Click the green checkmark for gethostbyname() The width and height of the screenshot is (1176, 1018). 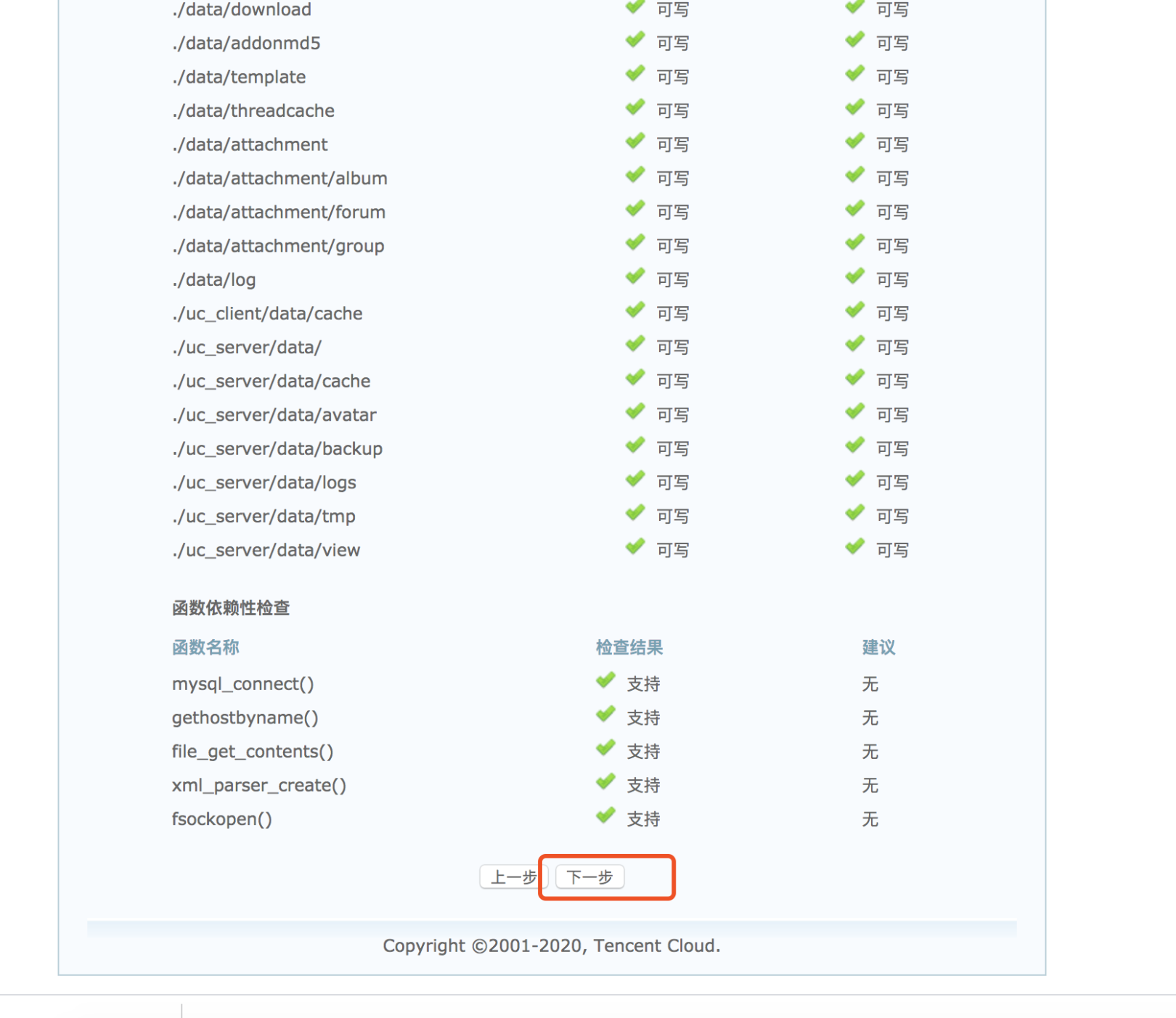(605, 715)
